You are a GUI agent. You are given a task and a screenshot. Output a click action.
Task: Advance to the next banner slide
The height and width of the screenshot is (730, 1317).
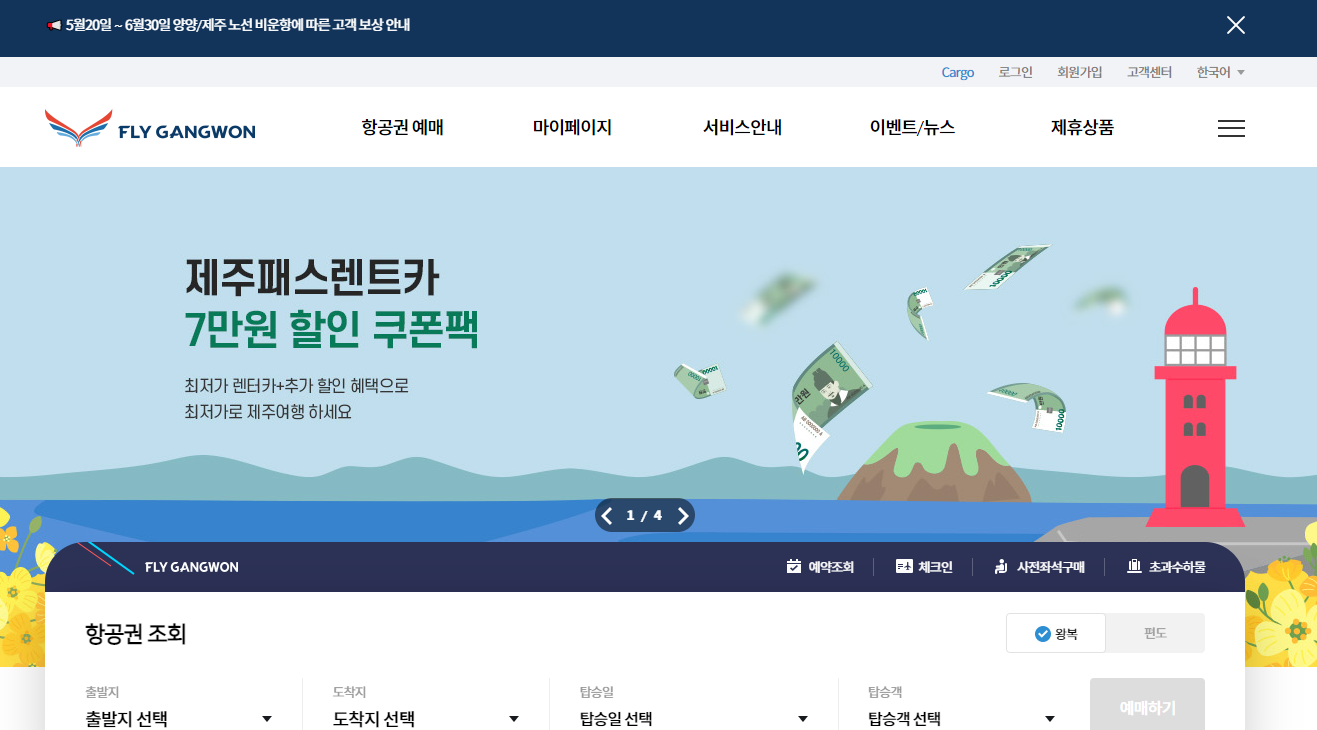[x=683, y=515]
